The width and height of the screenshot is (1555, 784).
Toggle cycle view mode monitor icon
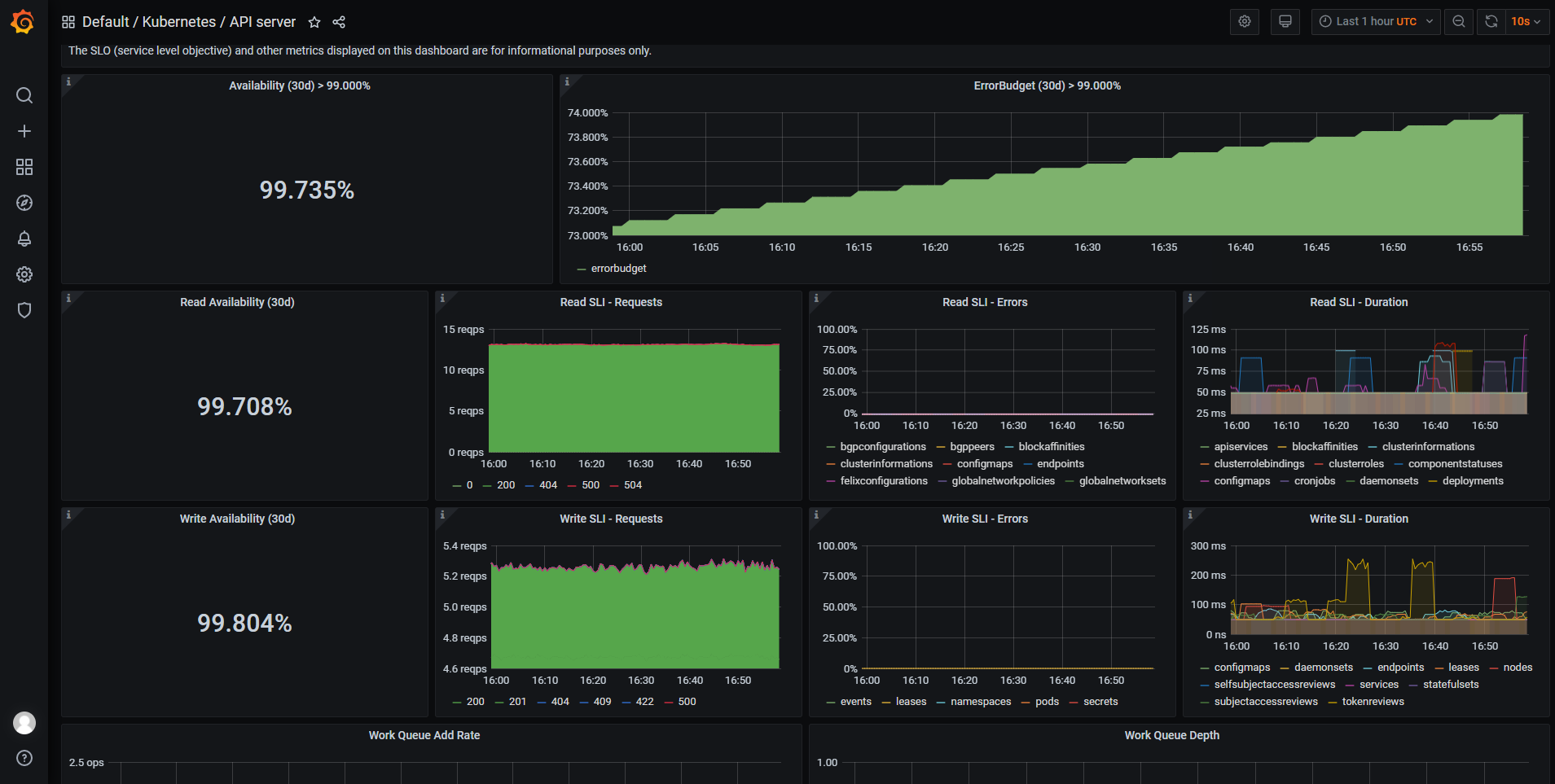[x=1285, y=22]
